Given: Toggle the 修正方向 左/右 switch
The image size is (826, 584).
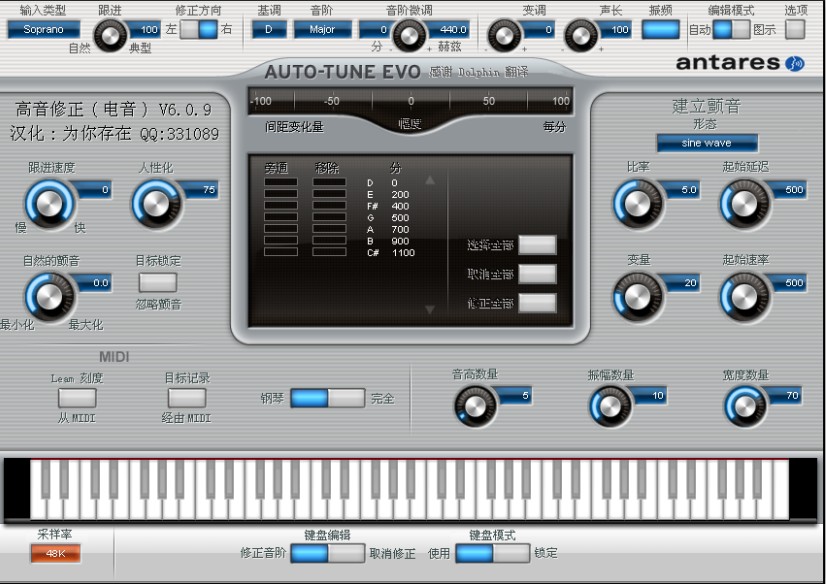Looking at the screenshot, I should click(x=199, y=29).
